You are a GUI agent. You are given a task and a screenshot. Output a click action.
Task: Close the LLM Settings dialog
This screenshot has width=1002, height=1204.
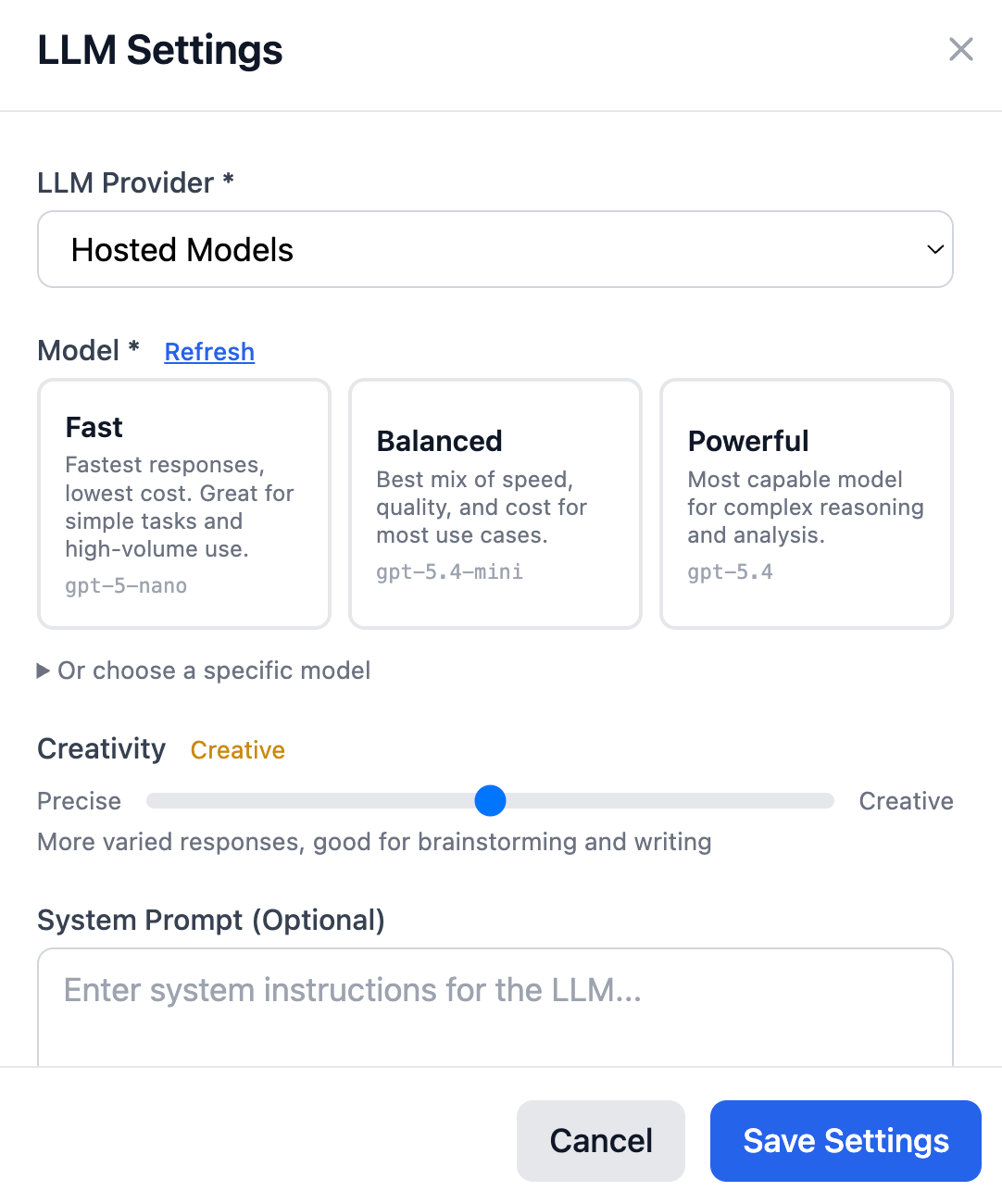[x=960, y=49]
